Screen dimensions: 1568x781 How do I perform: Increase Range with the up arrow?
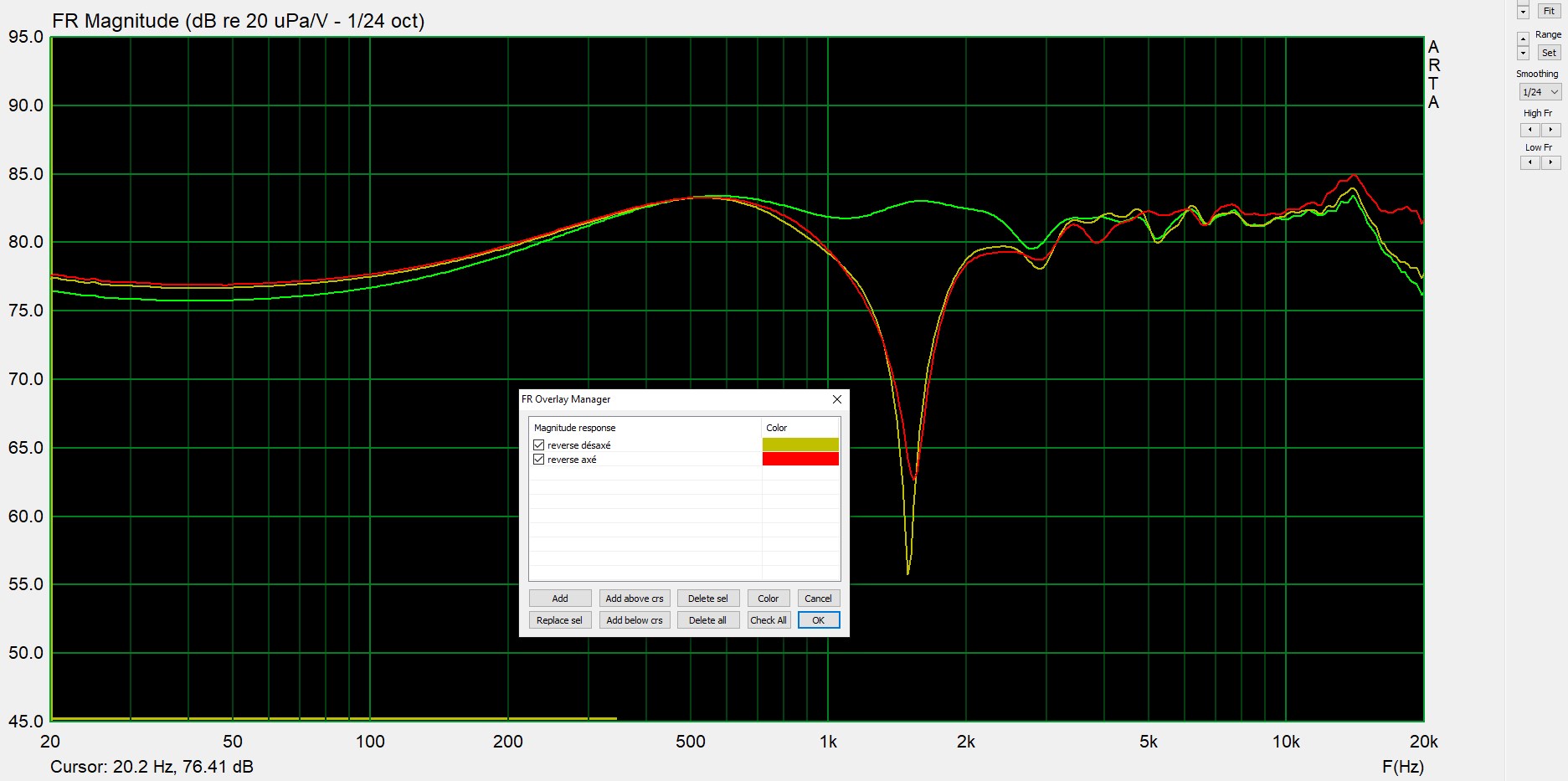(x=1523, y=39)
